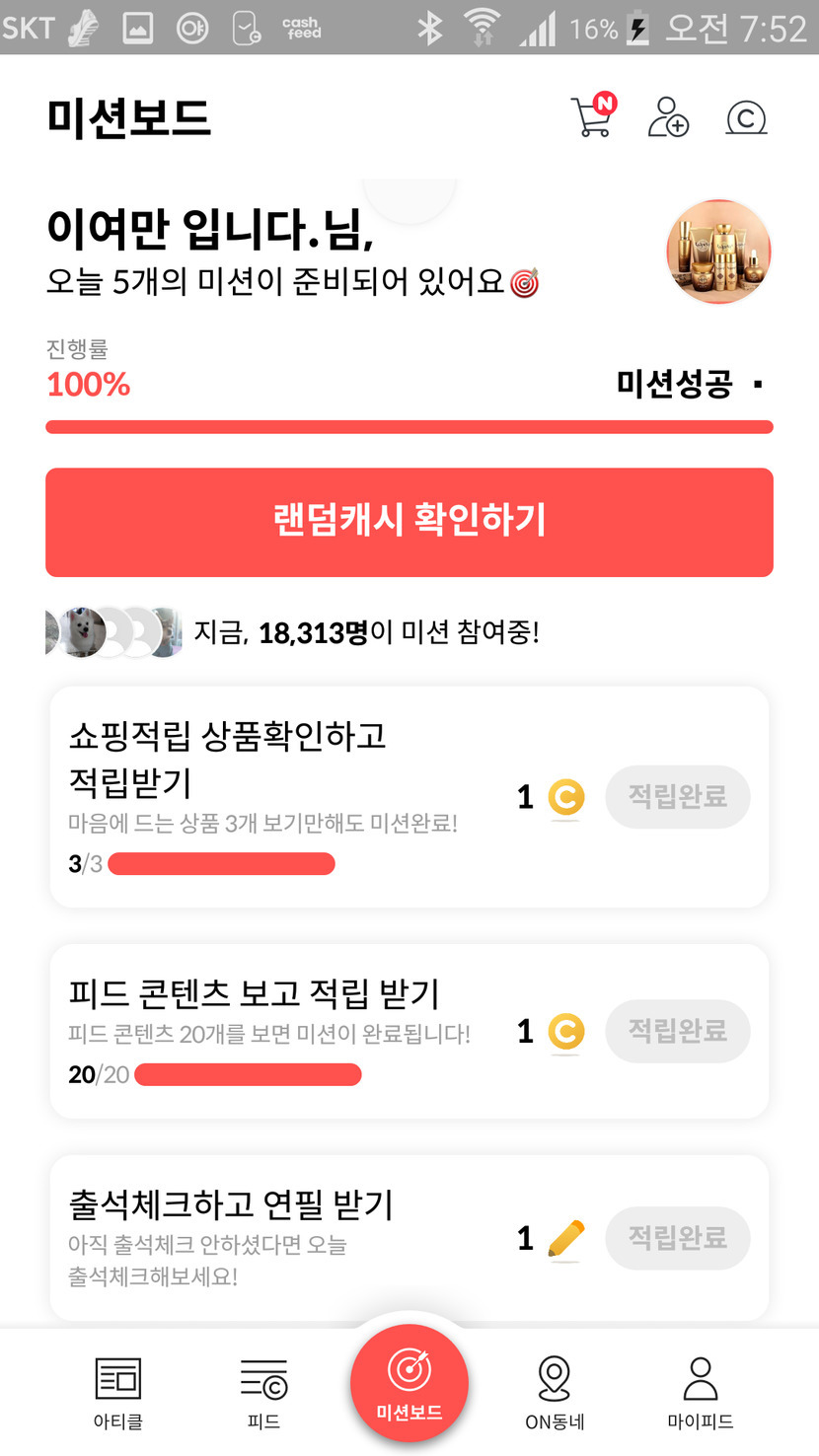Tap 적립완료 button for 피드 콘텐츠 mission

tap(678, 1032)
